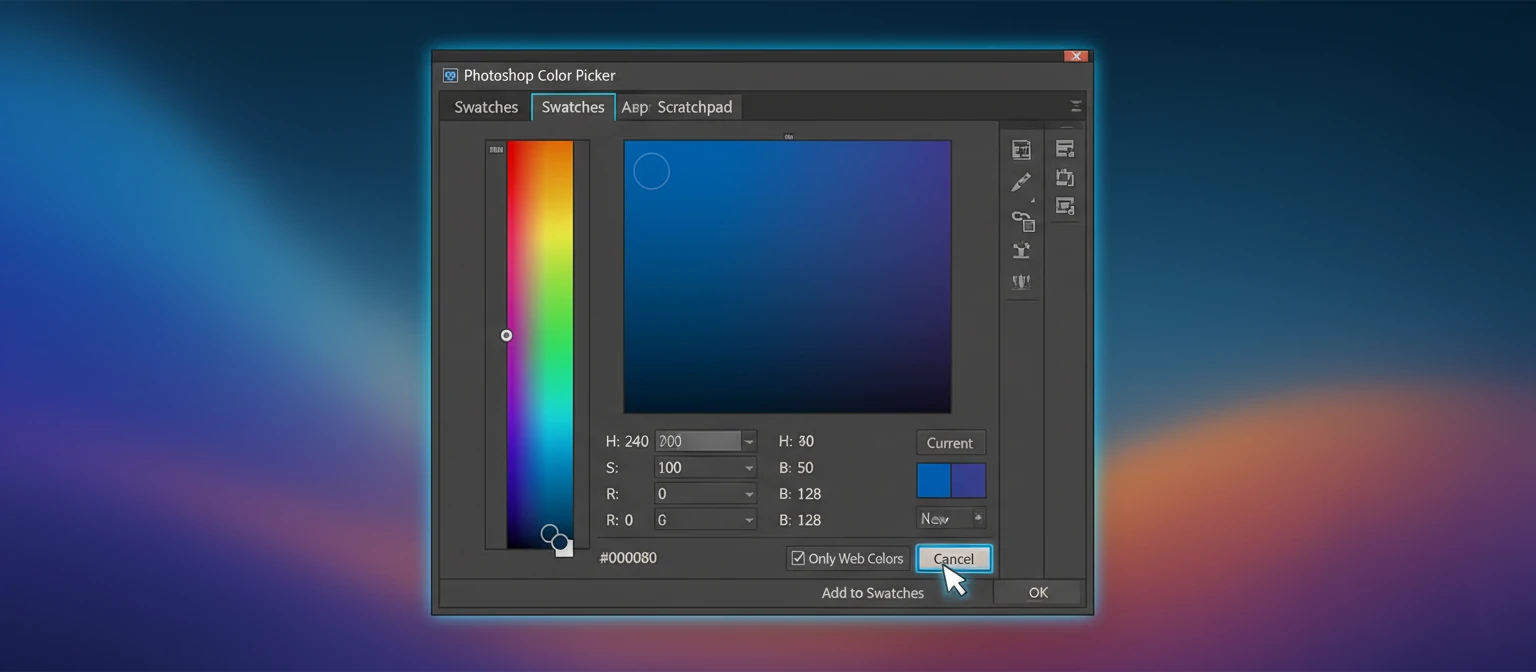Click the hand sampler icon in the sidebar

click(1021, 251)
